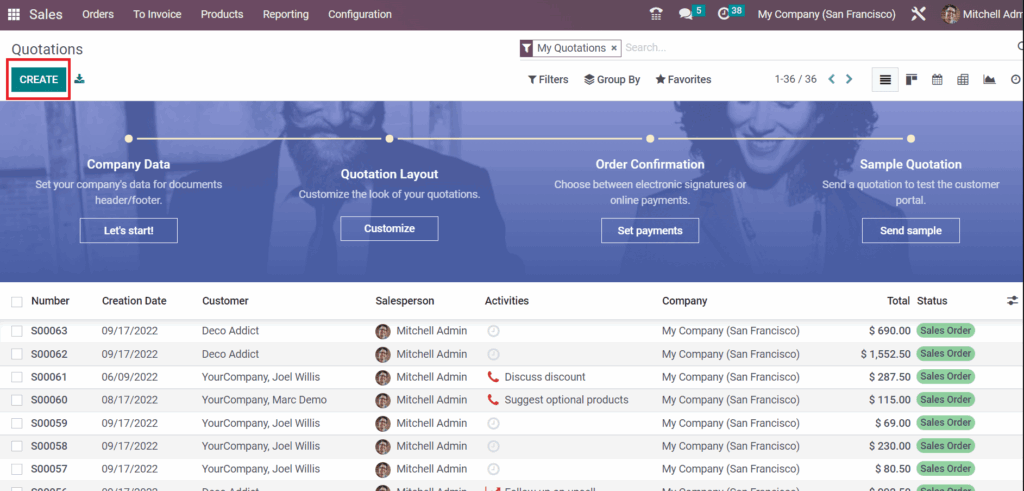Click phone activity icon for S00061
The width and height of the screenshot is (1024, 491).
coord(493,377)
